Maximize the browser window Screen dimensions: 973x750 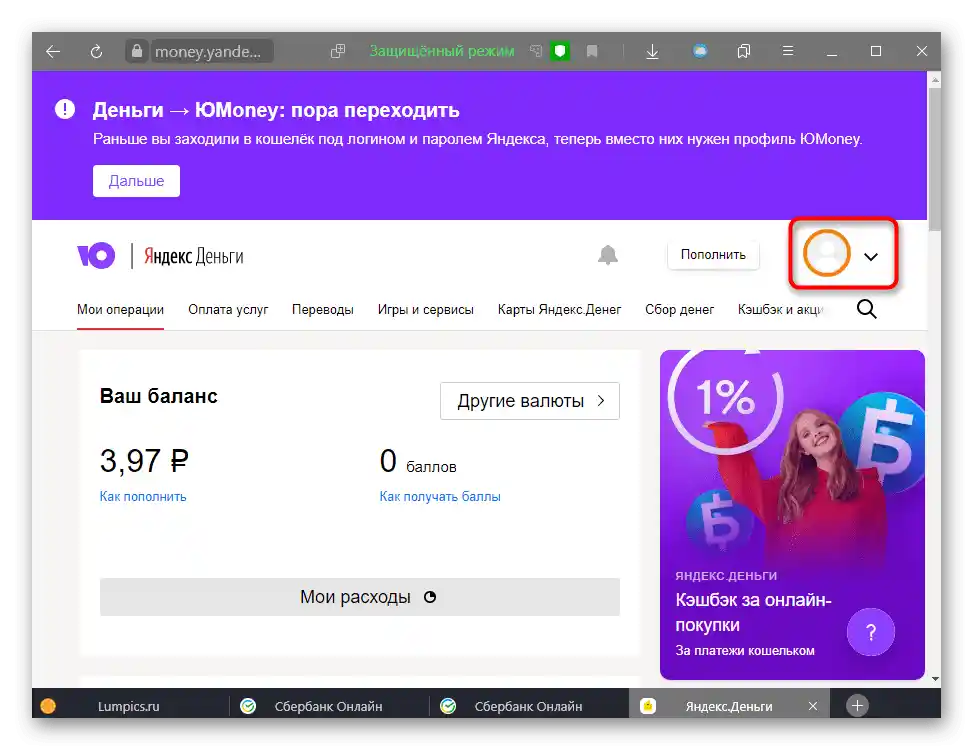(876, 51)
